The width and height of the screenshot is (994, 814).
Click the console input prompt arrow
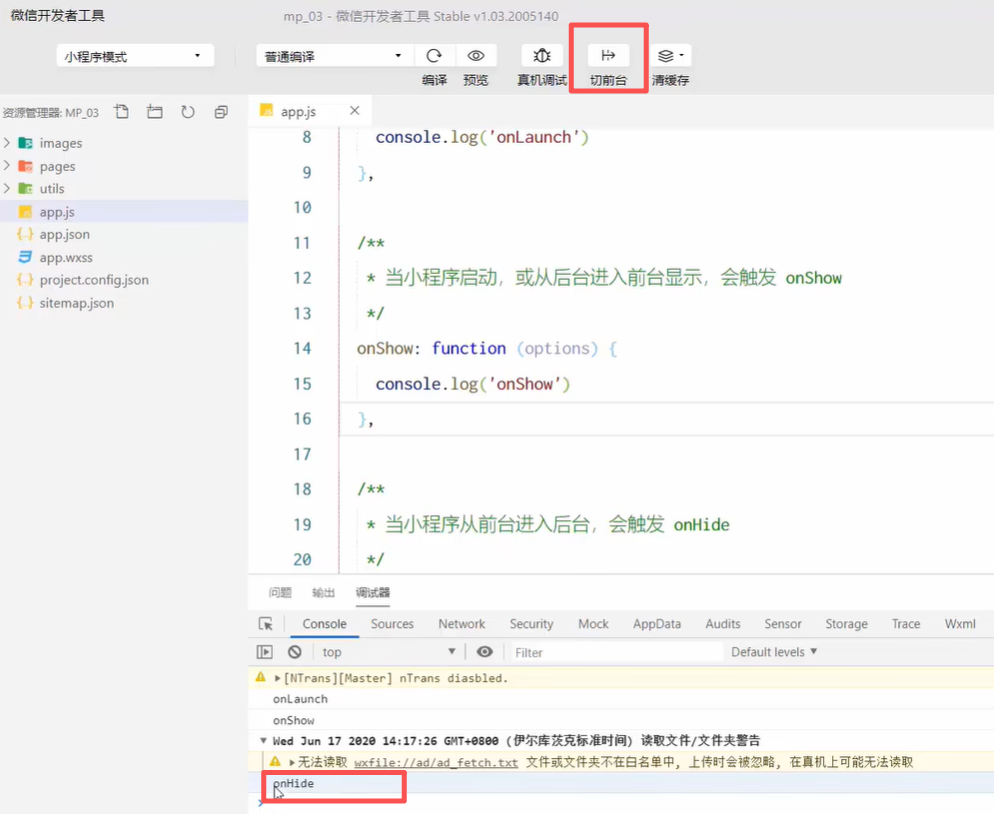click(x=261, y=803)
